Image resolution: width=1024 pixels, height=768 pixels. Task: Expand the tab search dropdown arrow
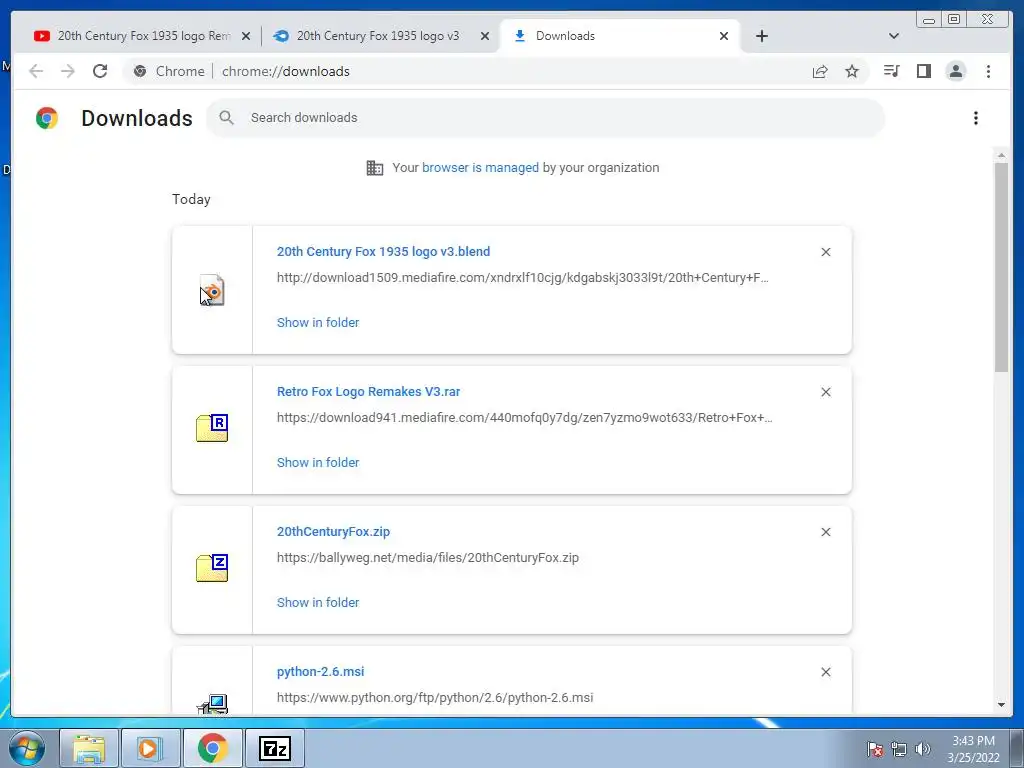[x=894, y=36]
